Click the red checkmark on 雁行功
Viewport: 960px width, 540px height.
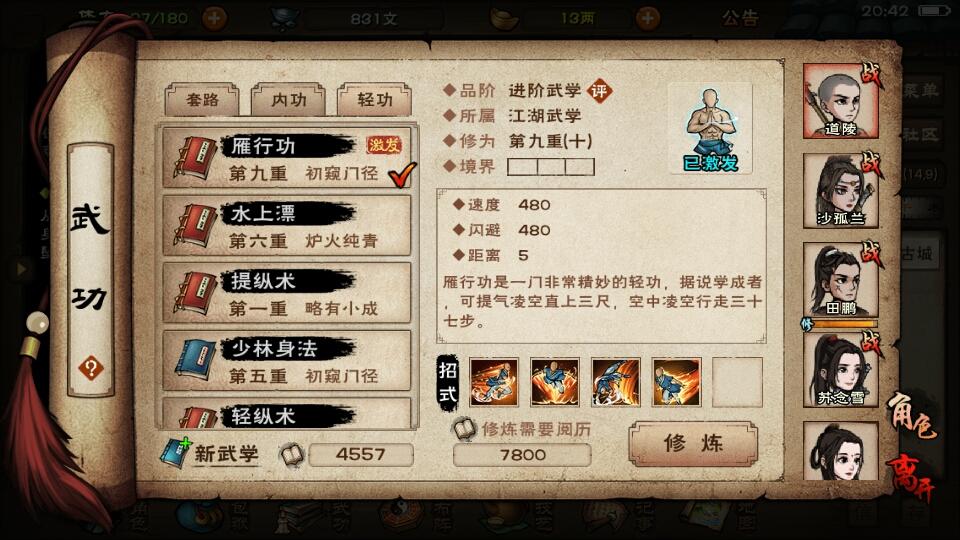402,174
